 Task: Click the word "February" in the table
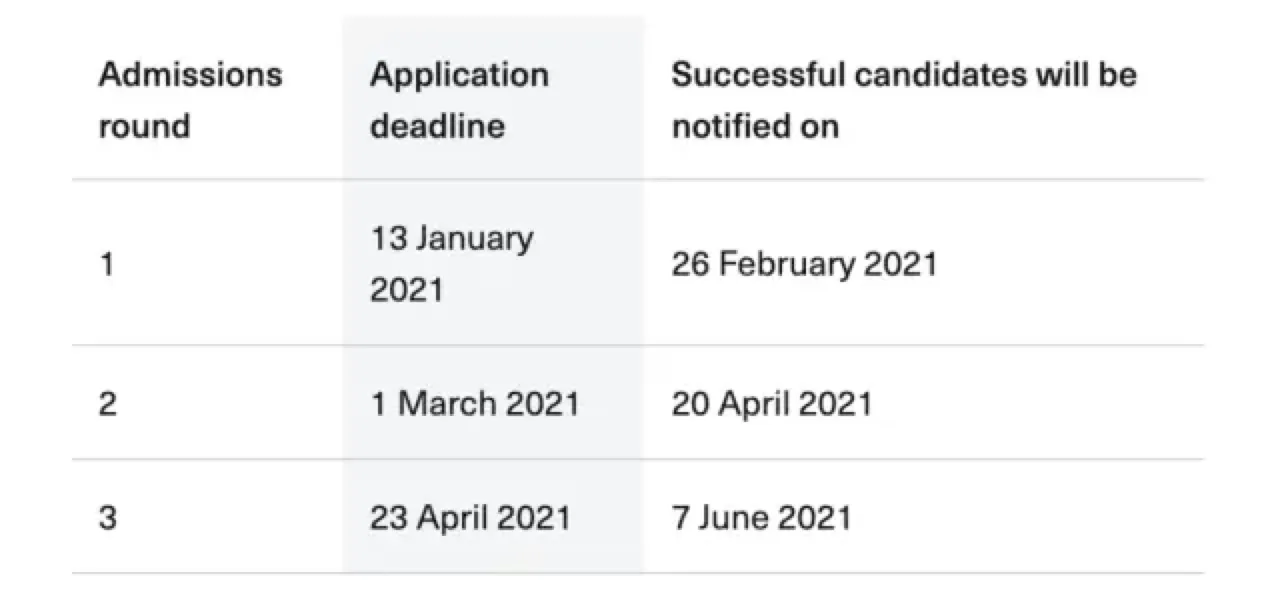(x=788, y=265)
